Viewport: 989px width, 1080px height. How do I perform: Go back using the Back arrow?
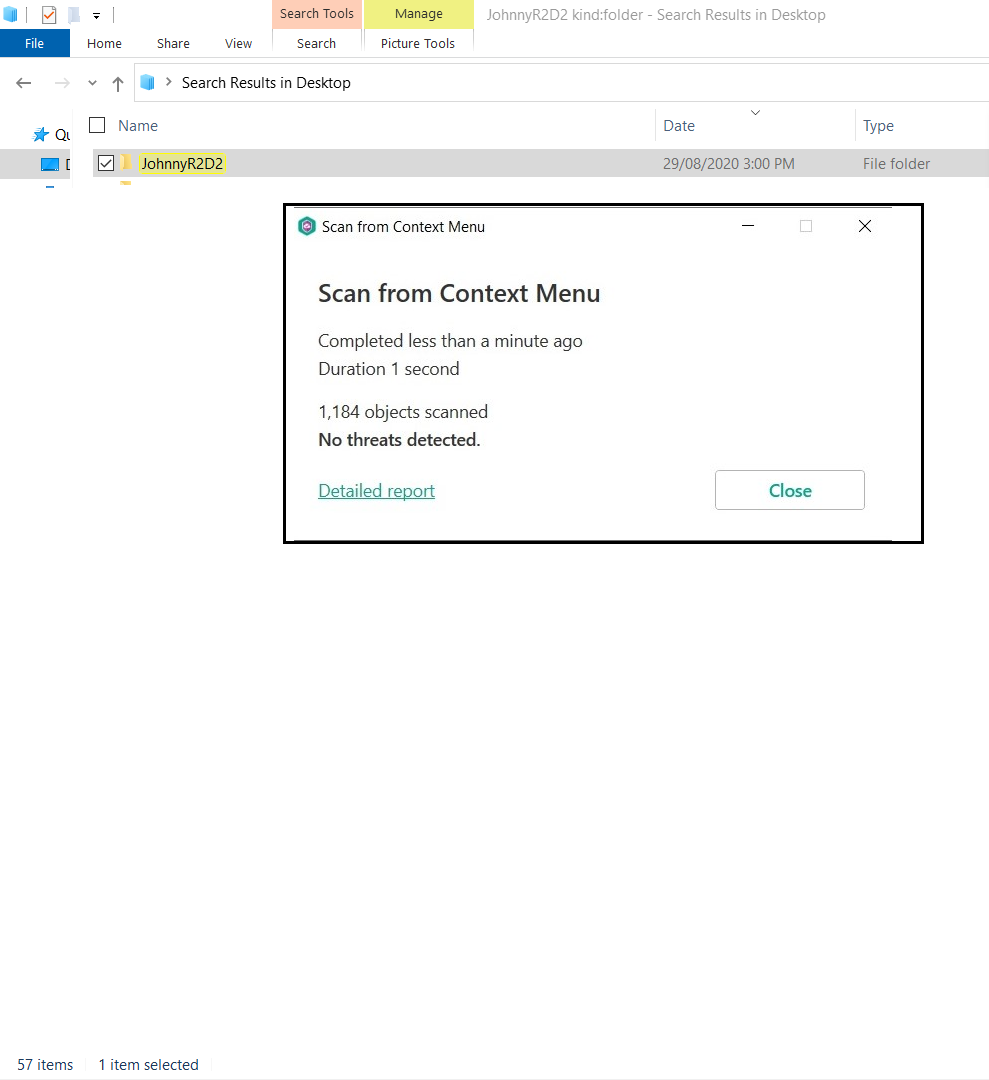23,83
